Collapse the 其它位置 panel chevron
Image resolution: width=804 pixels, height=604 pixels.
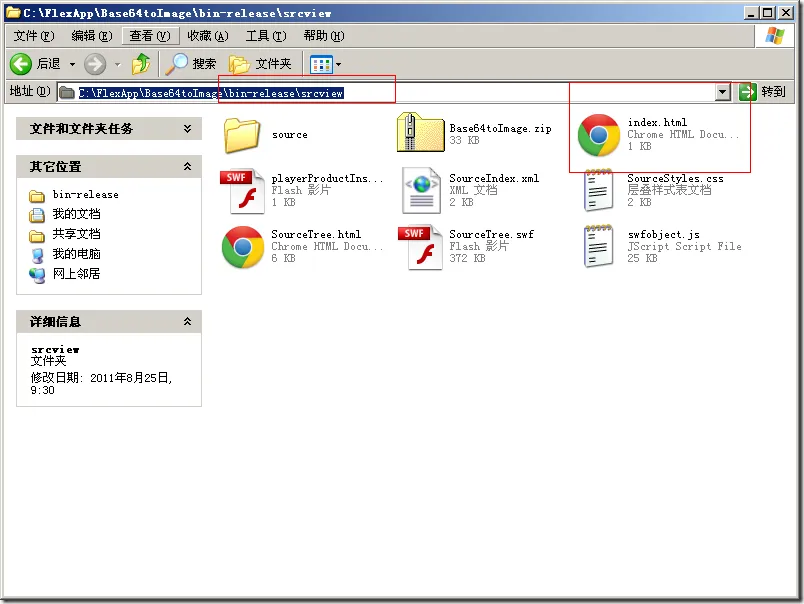pyautogui.click(x=188, y=167)
